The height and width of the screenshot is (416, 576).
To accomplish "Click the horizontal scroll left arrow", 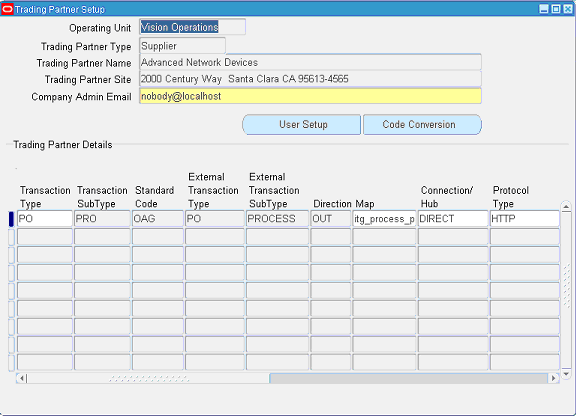I will (x=22, y=378).
